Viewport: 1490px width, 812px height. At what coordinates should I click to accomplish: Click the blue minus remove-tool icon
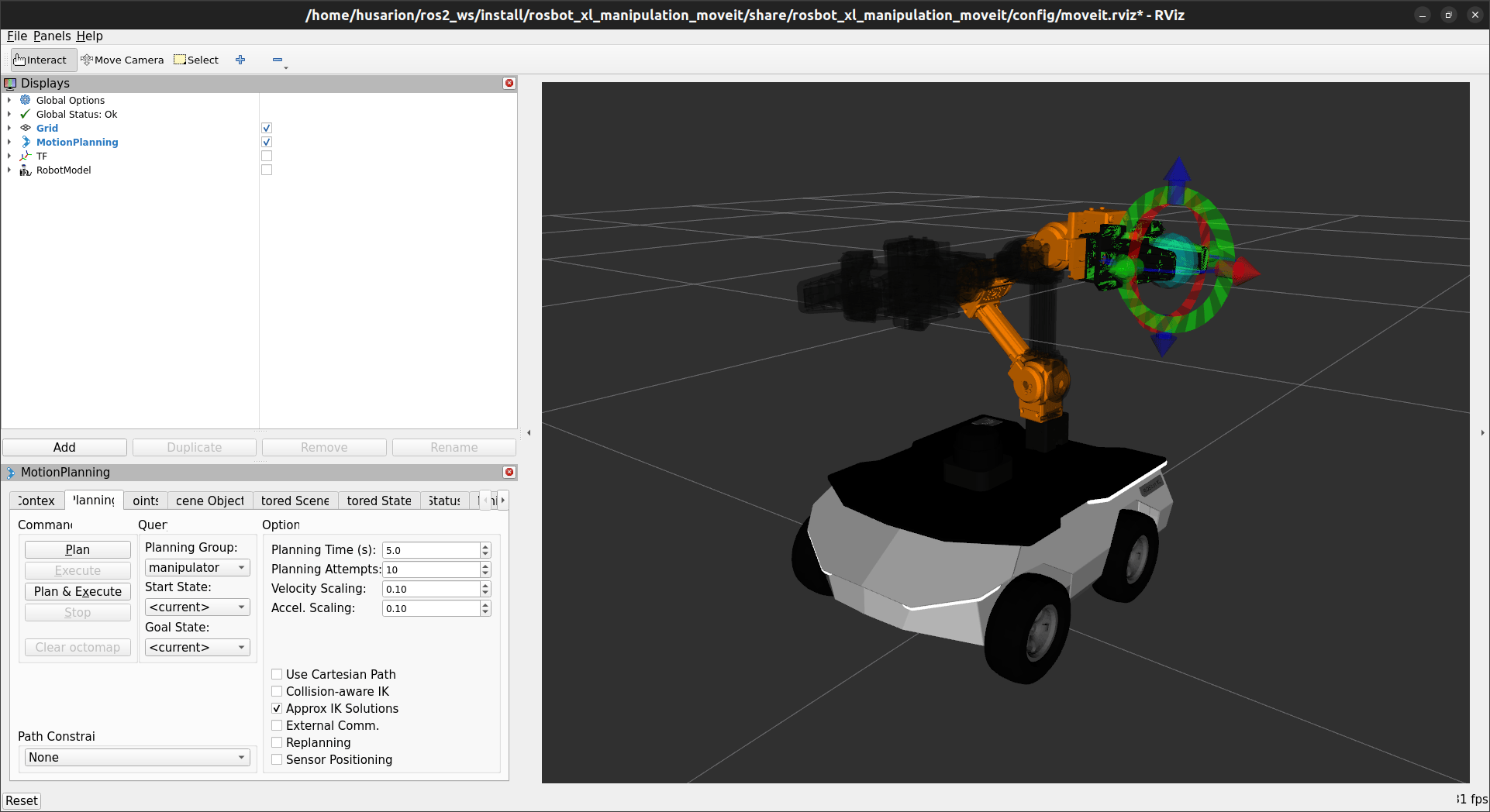[x=278, y=60]
